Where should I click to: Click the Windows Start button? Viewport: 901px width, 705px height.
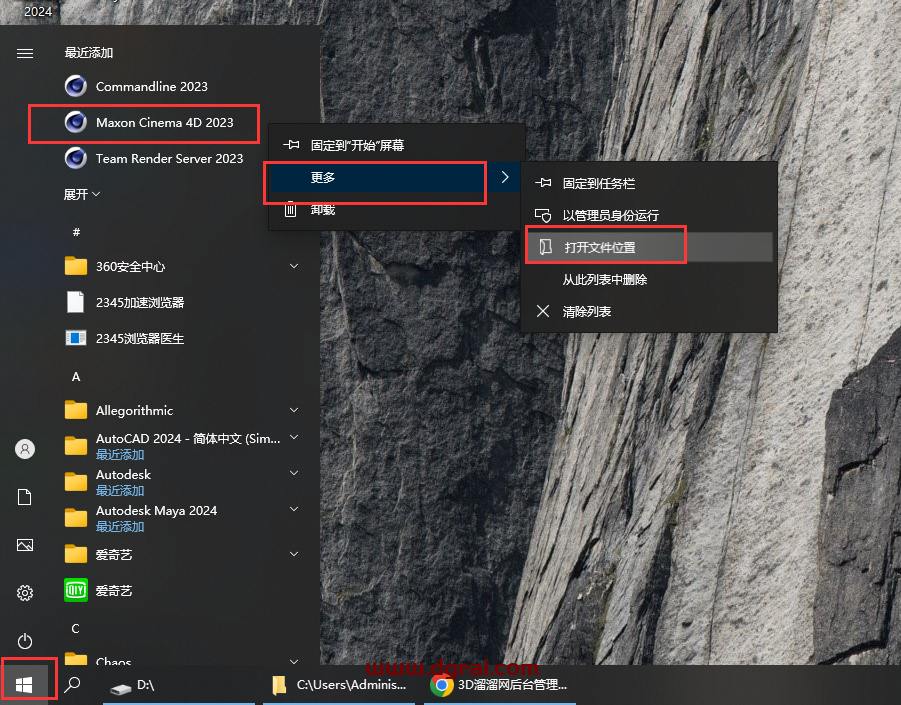(x=25, y=685)
